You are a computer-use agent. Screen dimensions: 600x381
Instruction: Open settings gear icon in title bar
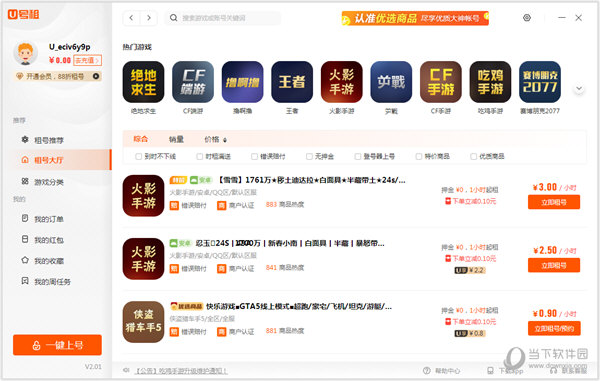pos(527,18)
